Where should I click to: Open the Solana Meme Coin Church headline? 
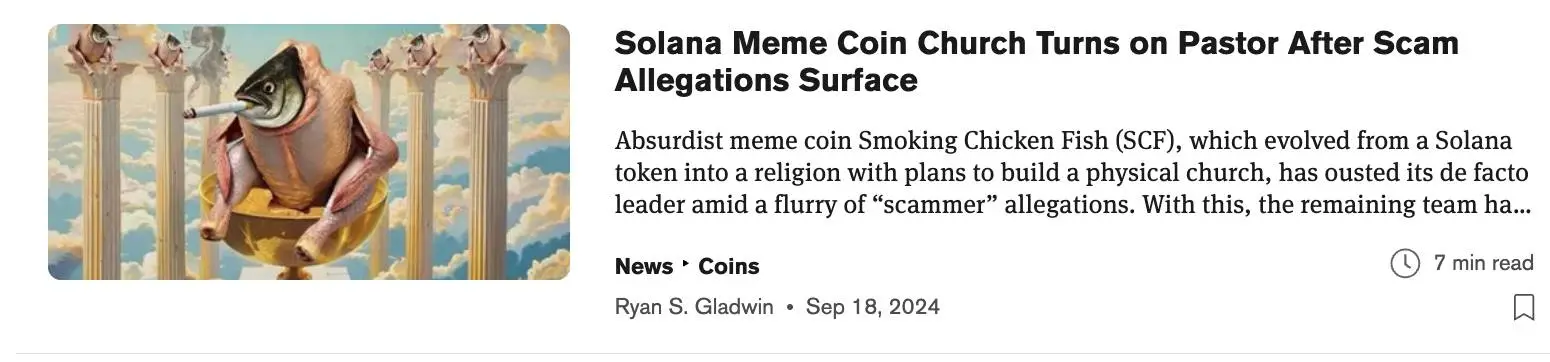point(1036,61)
